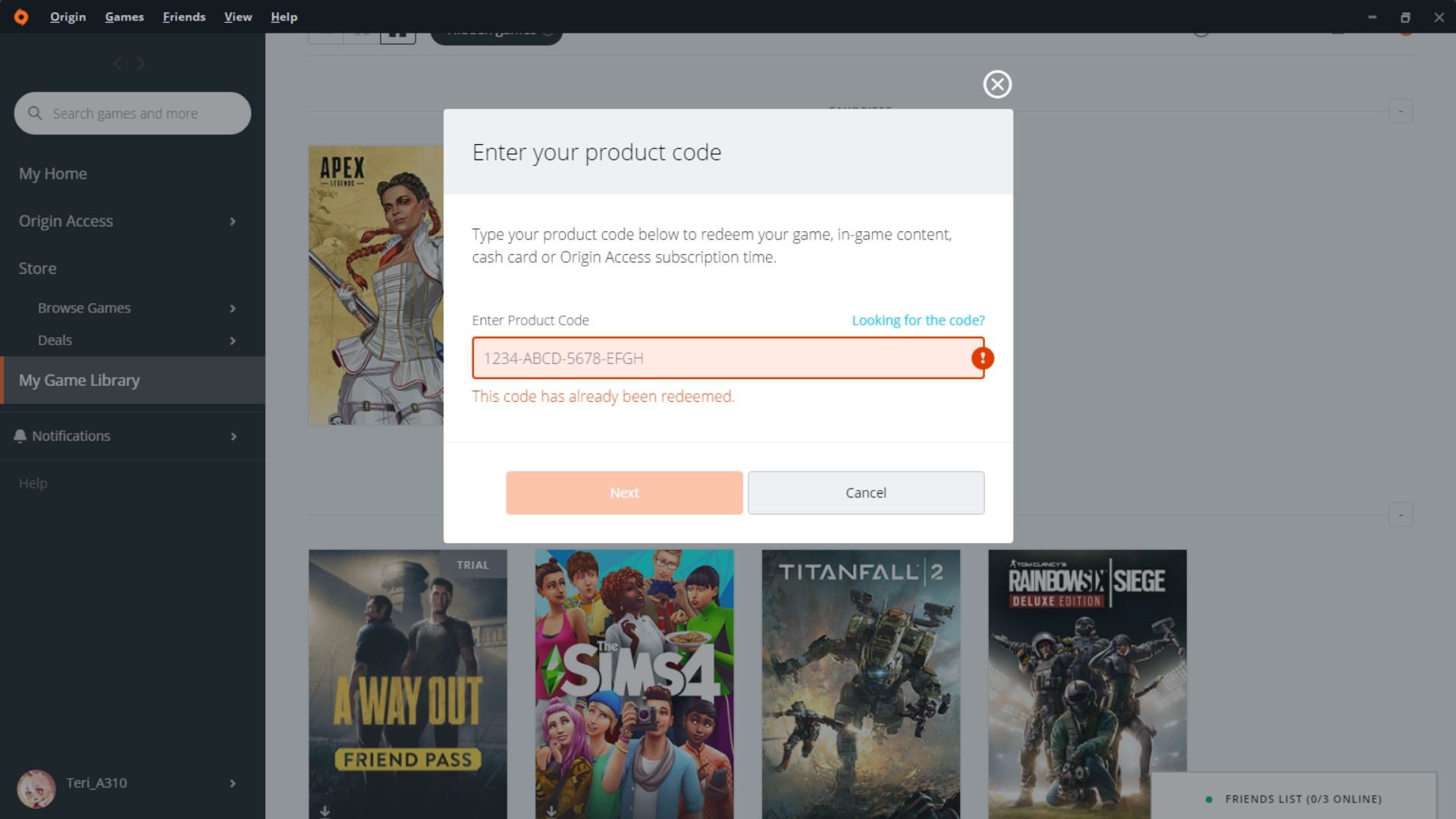
Task: Select the Apex Legends game tile
Action: (376, 285)
